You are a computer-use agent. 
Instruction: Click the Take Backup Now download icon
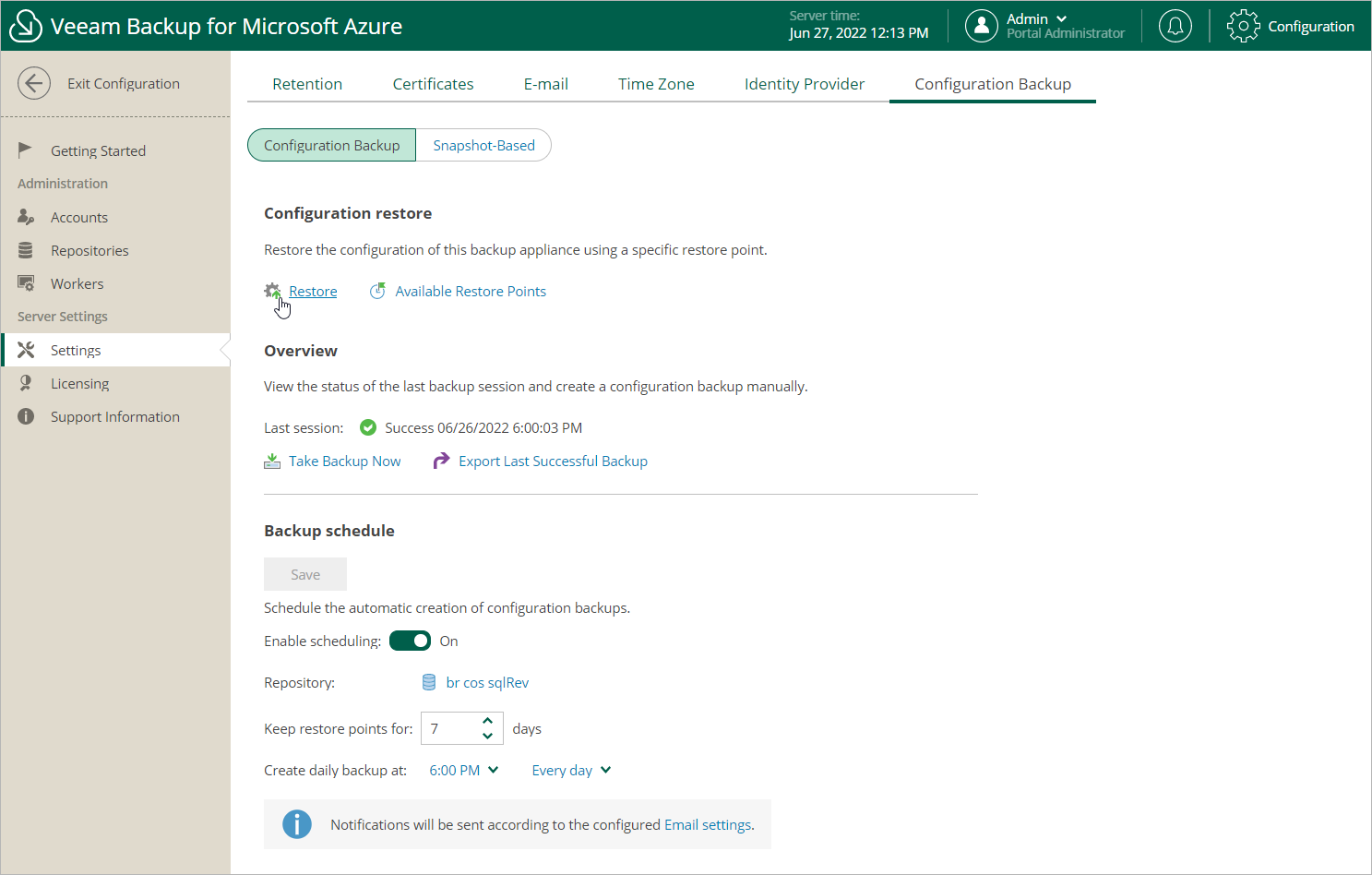(272, 461)
